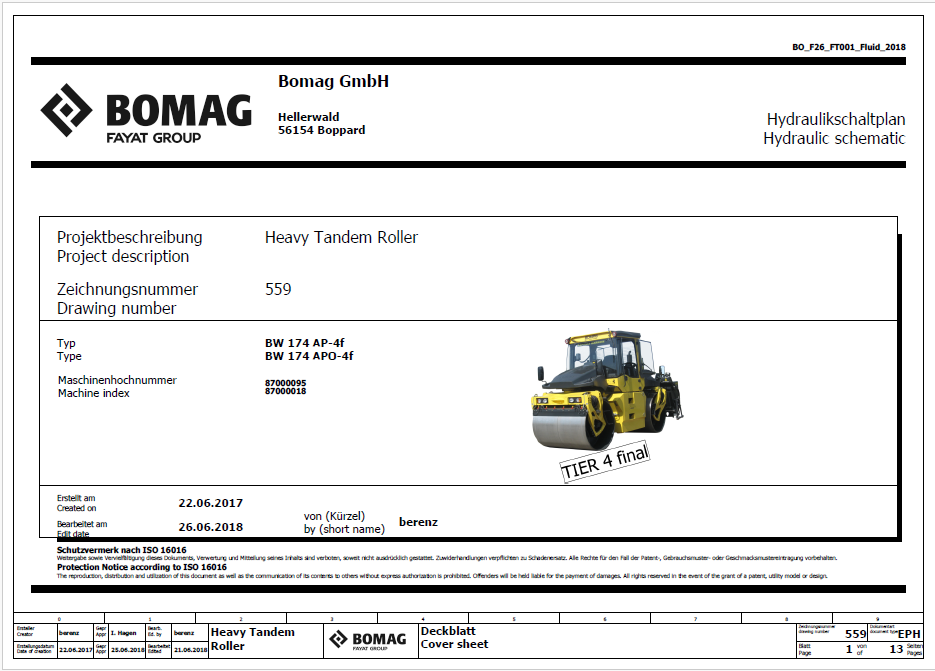Click column marker '4' on bottom ruler
This screenshot has height=671, width=935.
pyautogui.click(x=423, y=619)
